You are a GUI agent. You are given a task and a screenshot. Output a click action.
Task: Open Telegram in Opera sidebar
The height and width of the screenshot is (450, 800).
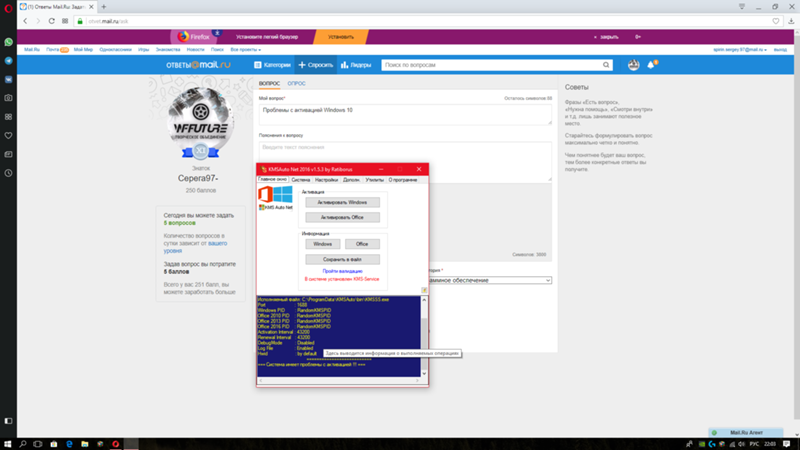[8, 61]
